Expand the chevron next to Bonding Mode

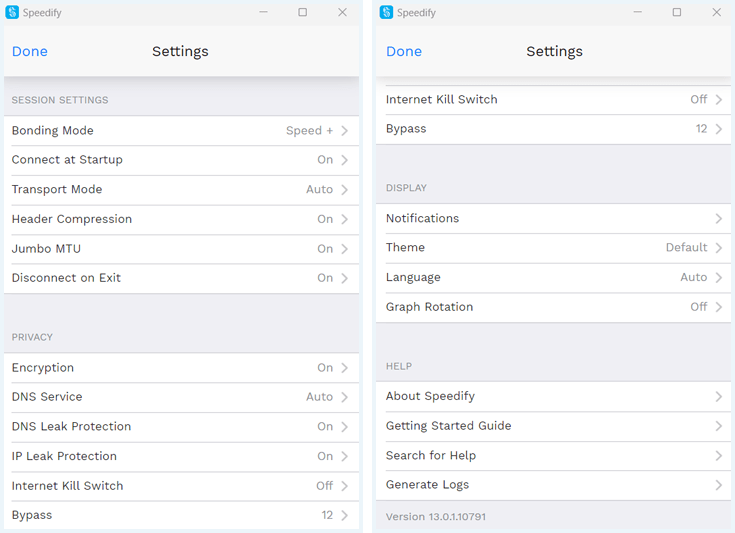click(345, 130)
